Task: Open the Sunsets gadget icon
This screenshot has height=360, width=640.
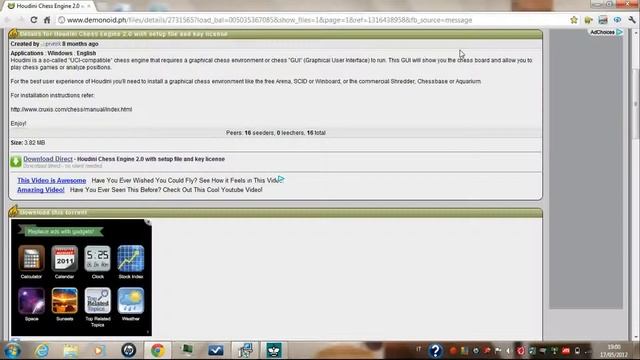Action: (x=64, y=301)
